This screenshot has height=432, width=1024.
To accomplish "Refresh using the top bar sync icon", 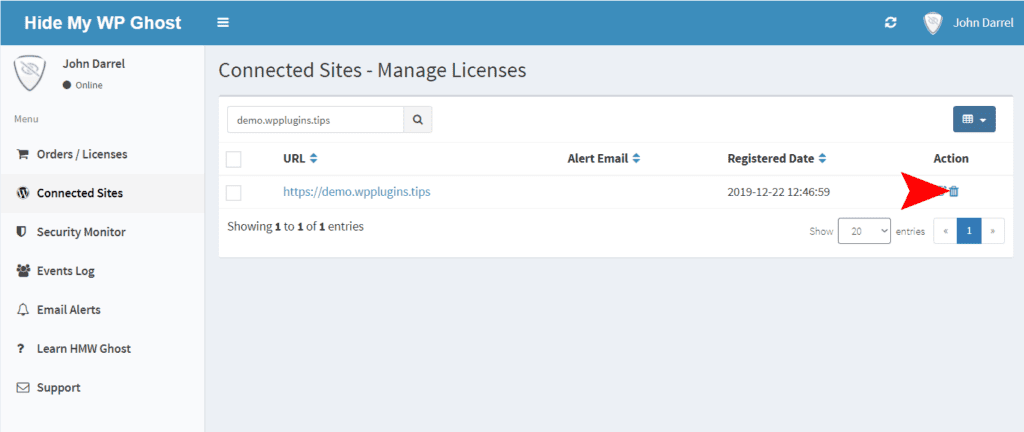I will (890, 23).
